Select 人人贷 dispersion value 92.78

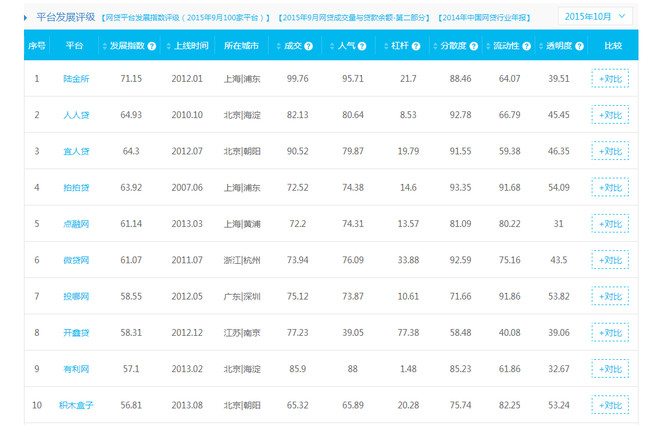tap(460, 115)
